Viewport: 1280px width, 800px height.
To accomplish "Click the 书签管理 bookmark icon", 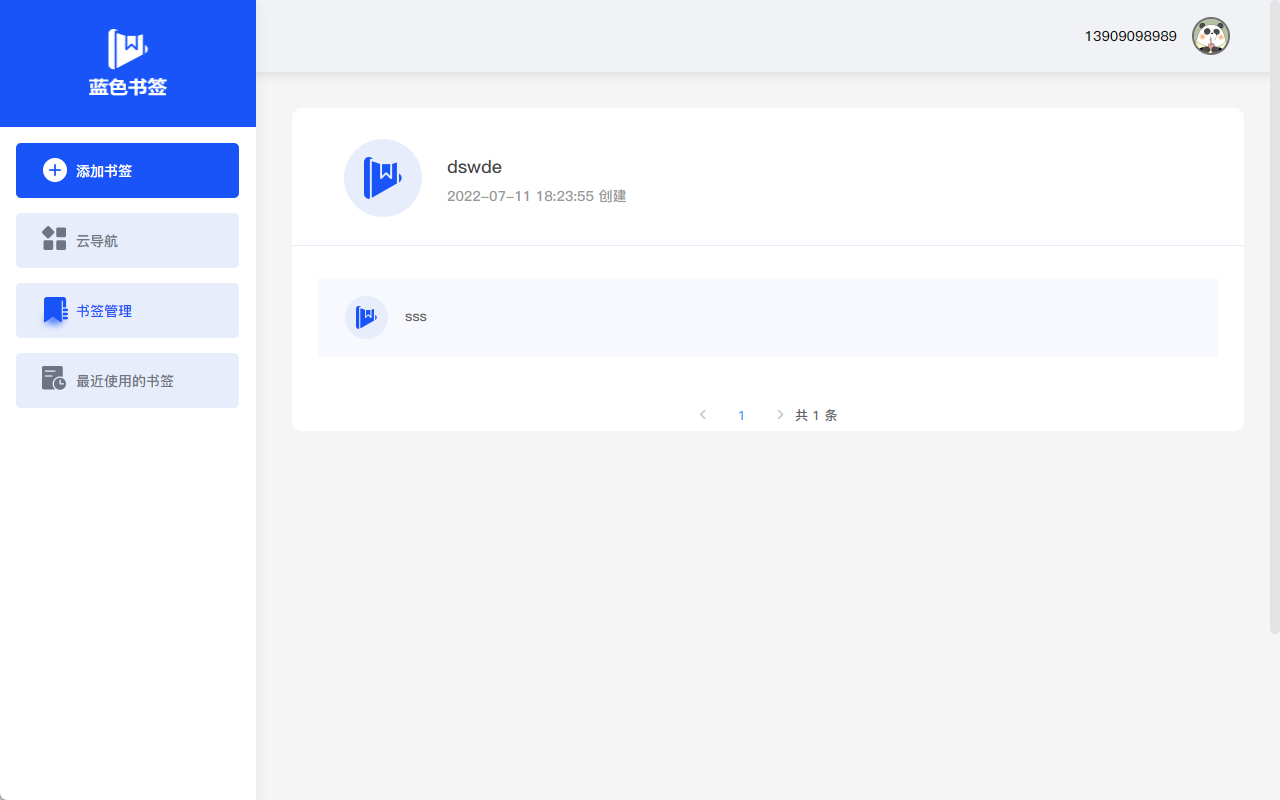I will tap(54, 310).
